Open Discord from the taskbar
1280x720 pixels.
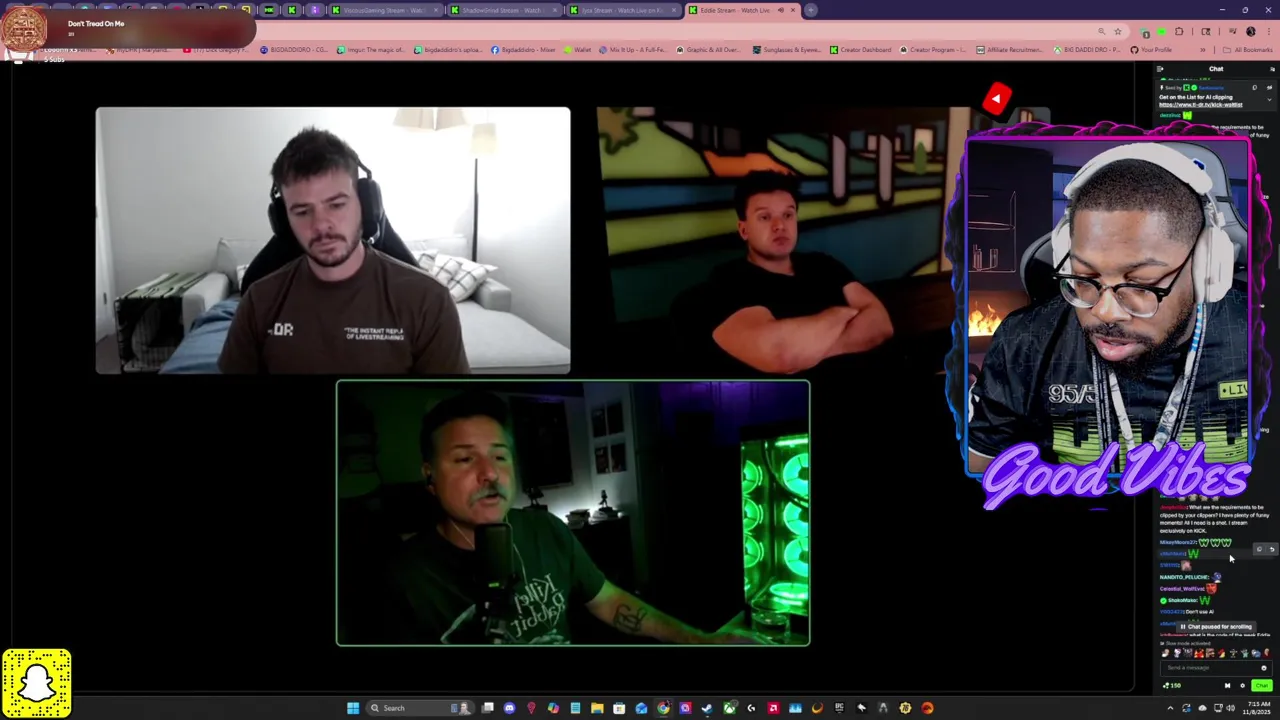tap(509, 708)
